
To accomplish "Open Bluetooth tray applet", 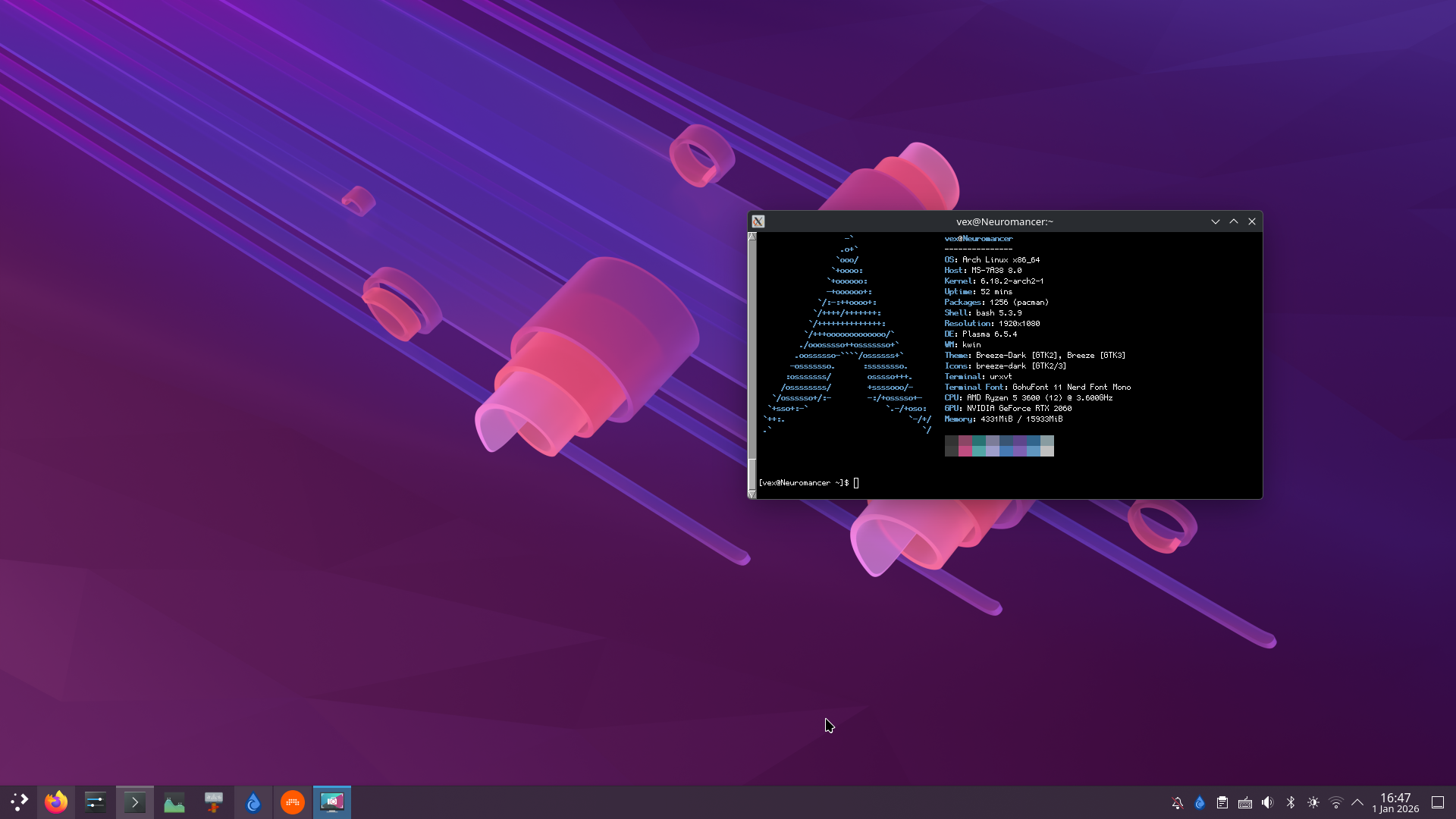I will point(1291,802).
